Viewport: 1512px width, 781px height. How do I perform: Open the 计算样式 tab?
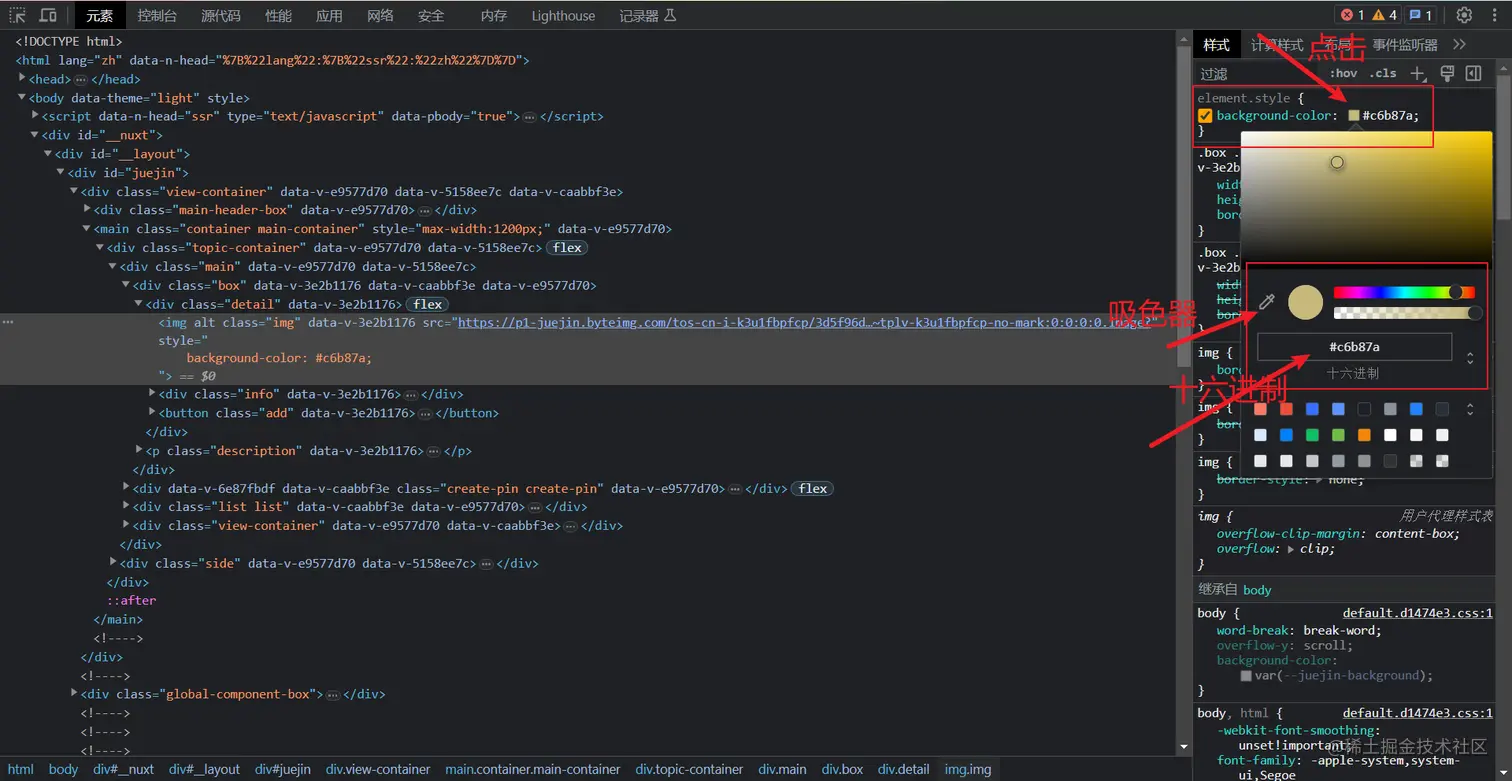point(1277,45)
